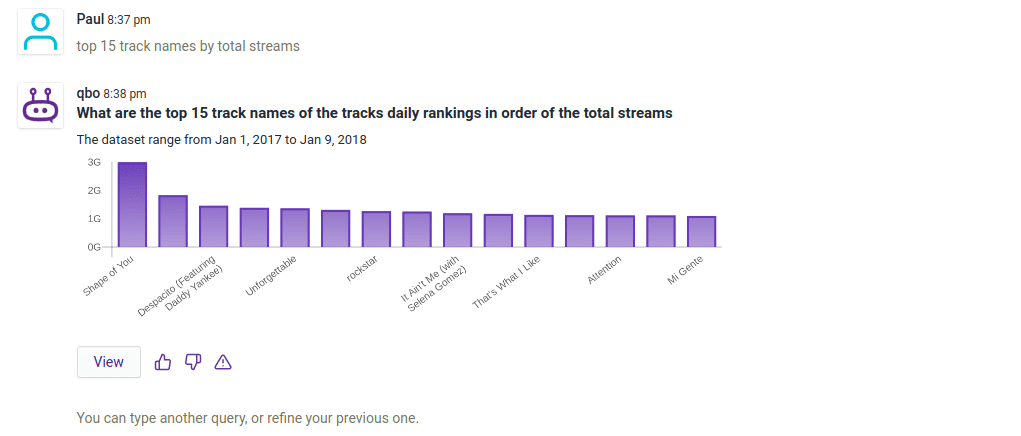
Task: Click Paul's user avatar icon
Action: [42, 33]
